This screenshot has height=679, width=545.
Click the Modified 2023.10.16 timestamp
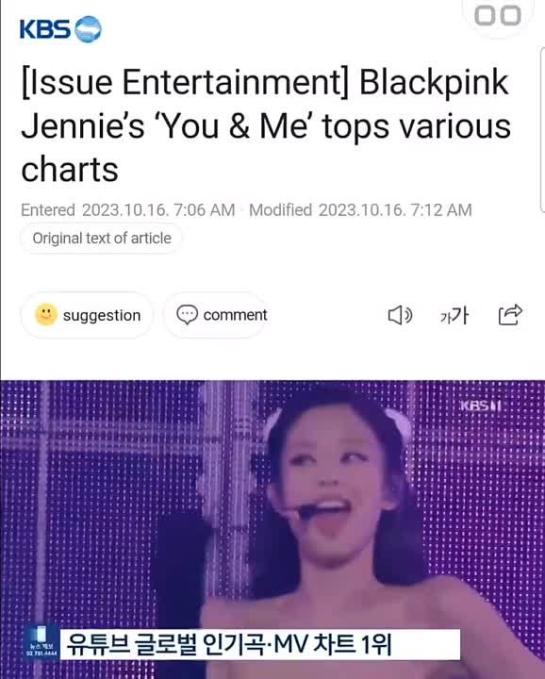[x=360, y=210]
